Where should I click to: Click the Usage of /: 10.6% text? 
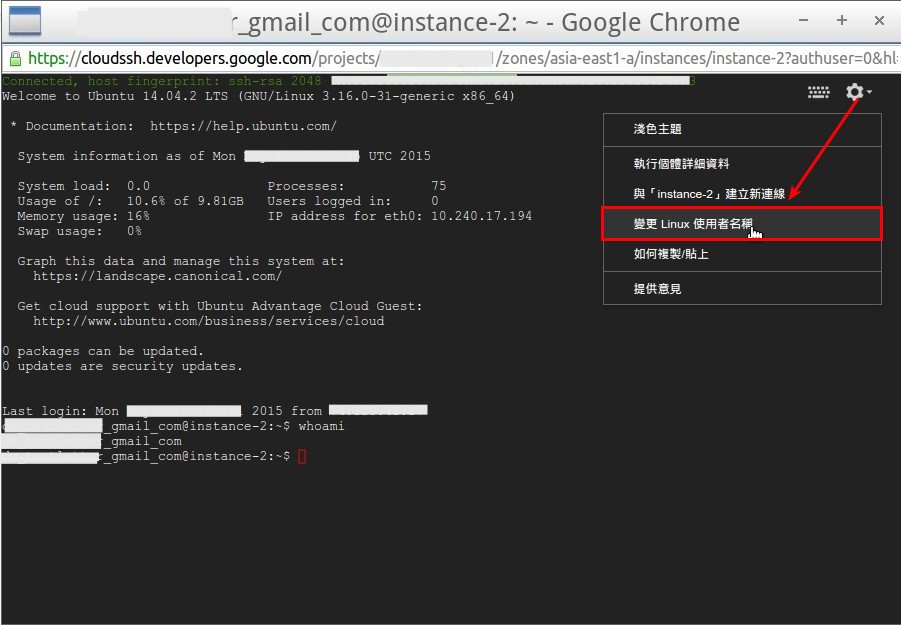point(130,201)
